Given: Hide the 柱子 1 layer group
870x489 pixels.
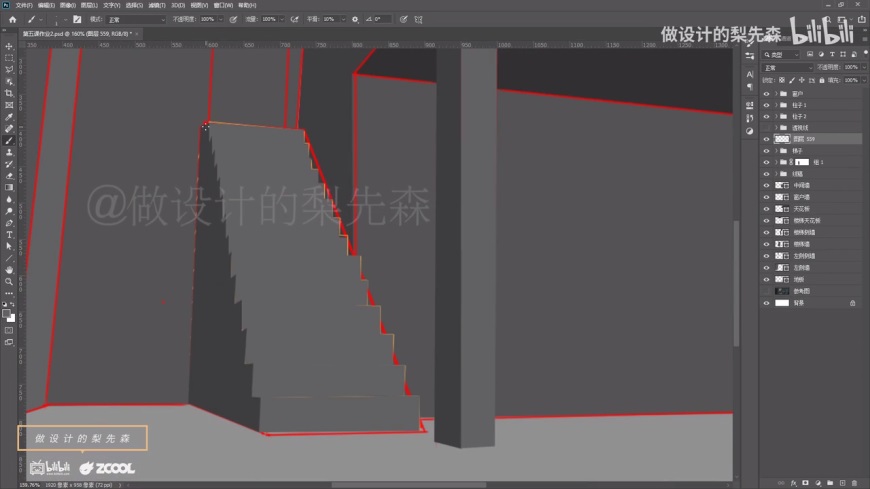Looking at the screenshot, I should (766, 105).
